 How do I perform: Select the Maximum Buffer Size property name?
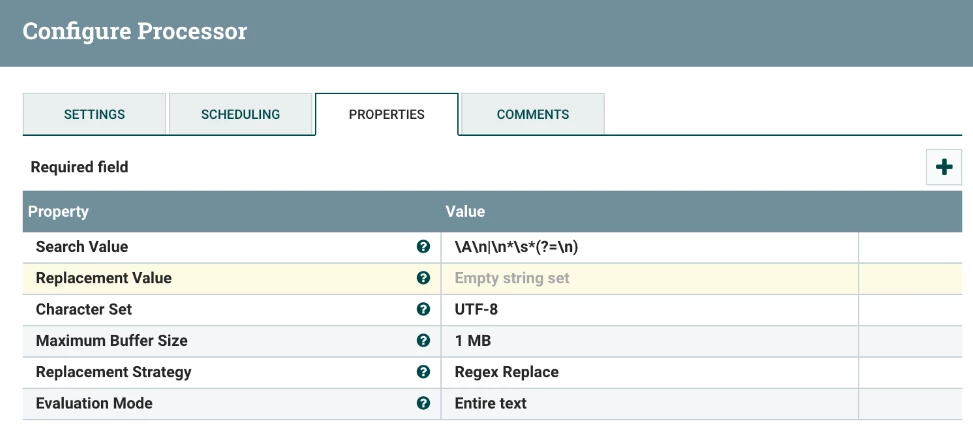(x=112, y=340)
